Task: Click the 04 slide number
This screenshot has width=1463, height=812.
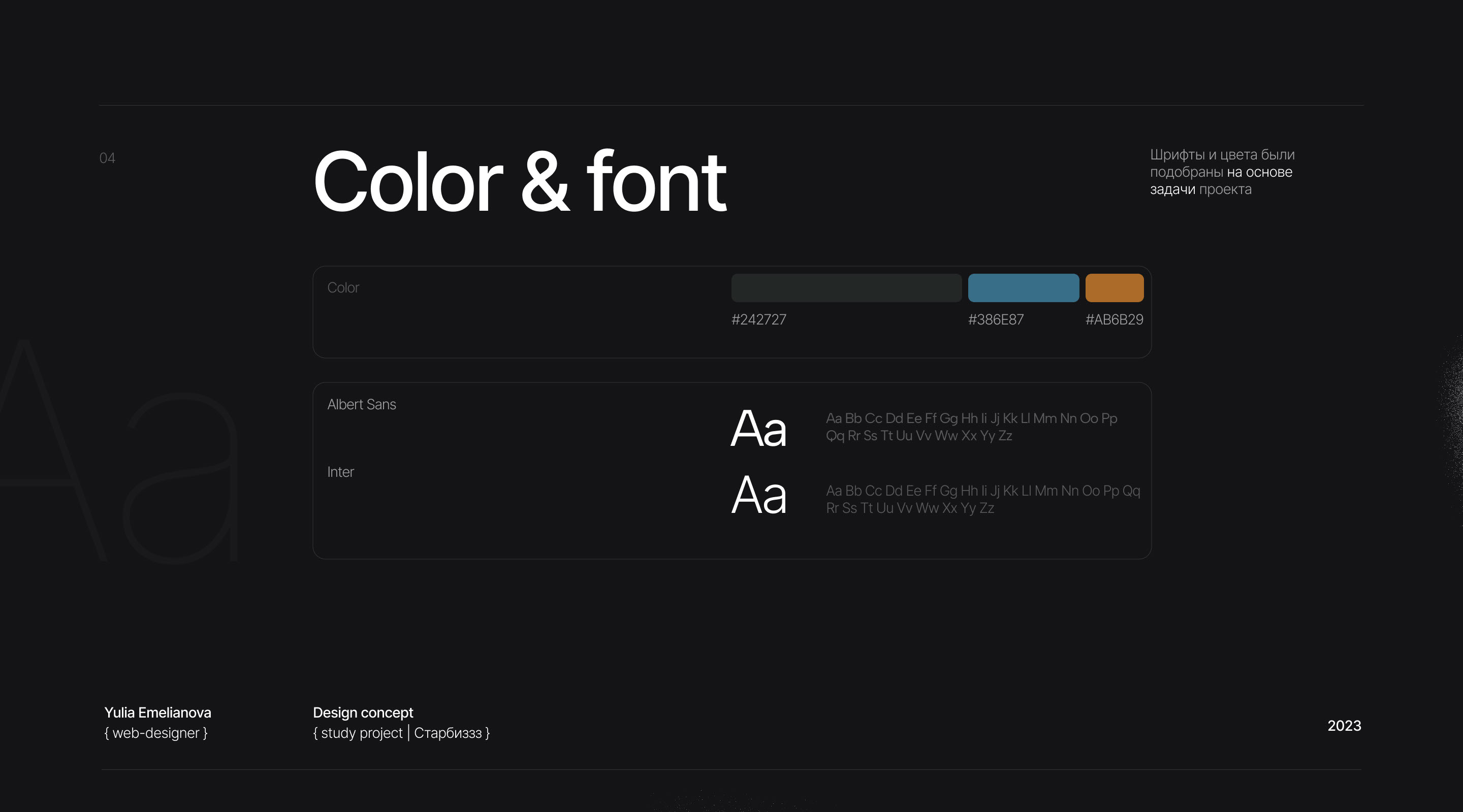Action: 107,158
